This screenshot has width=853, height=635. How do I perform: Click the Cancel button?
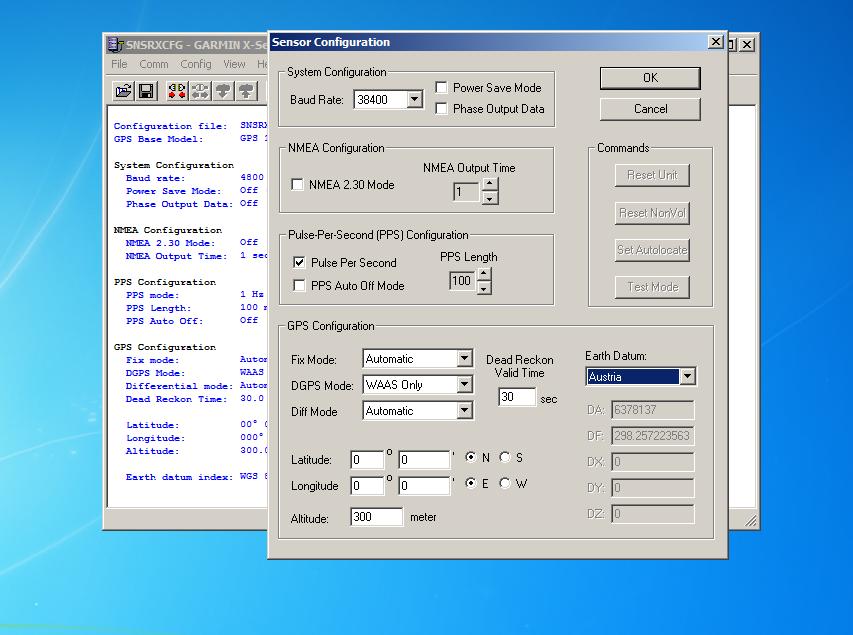tap(650, 109)
